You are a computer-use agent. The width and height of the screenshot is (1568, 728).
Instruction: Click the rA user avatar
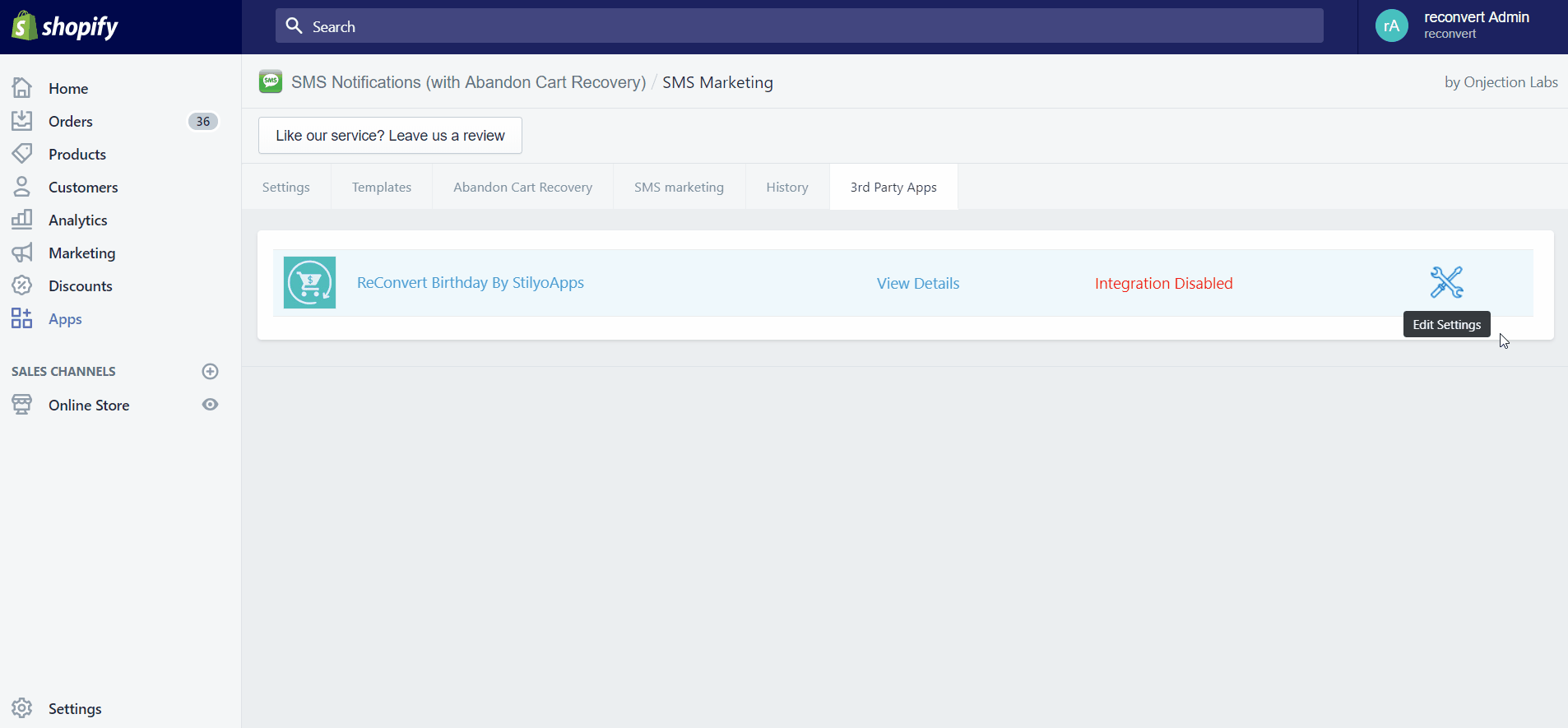click(1392, 26)
